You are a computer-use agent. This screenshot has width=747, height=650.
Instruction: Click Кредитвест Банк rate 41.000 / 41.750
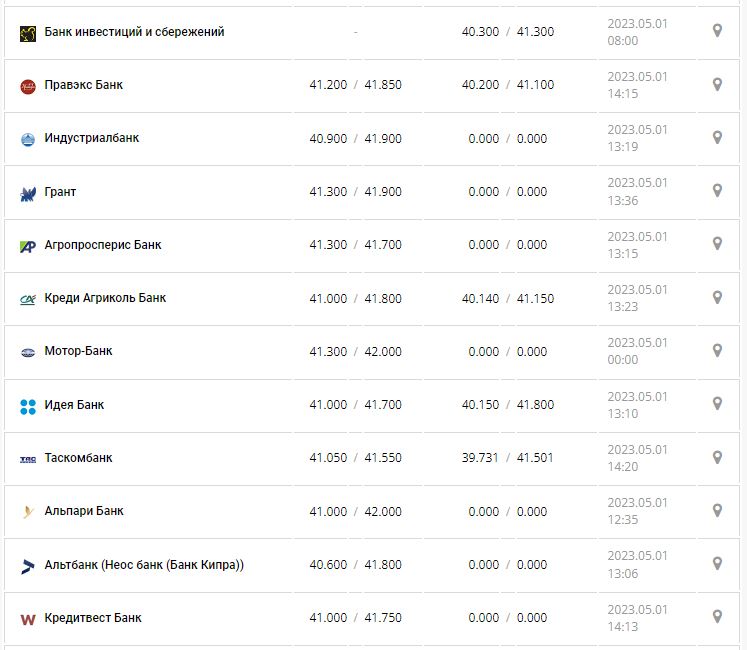(355, 618)
